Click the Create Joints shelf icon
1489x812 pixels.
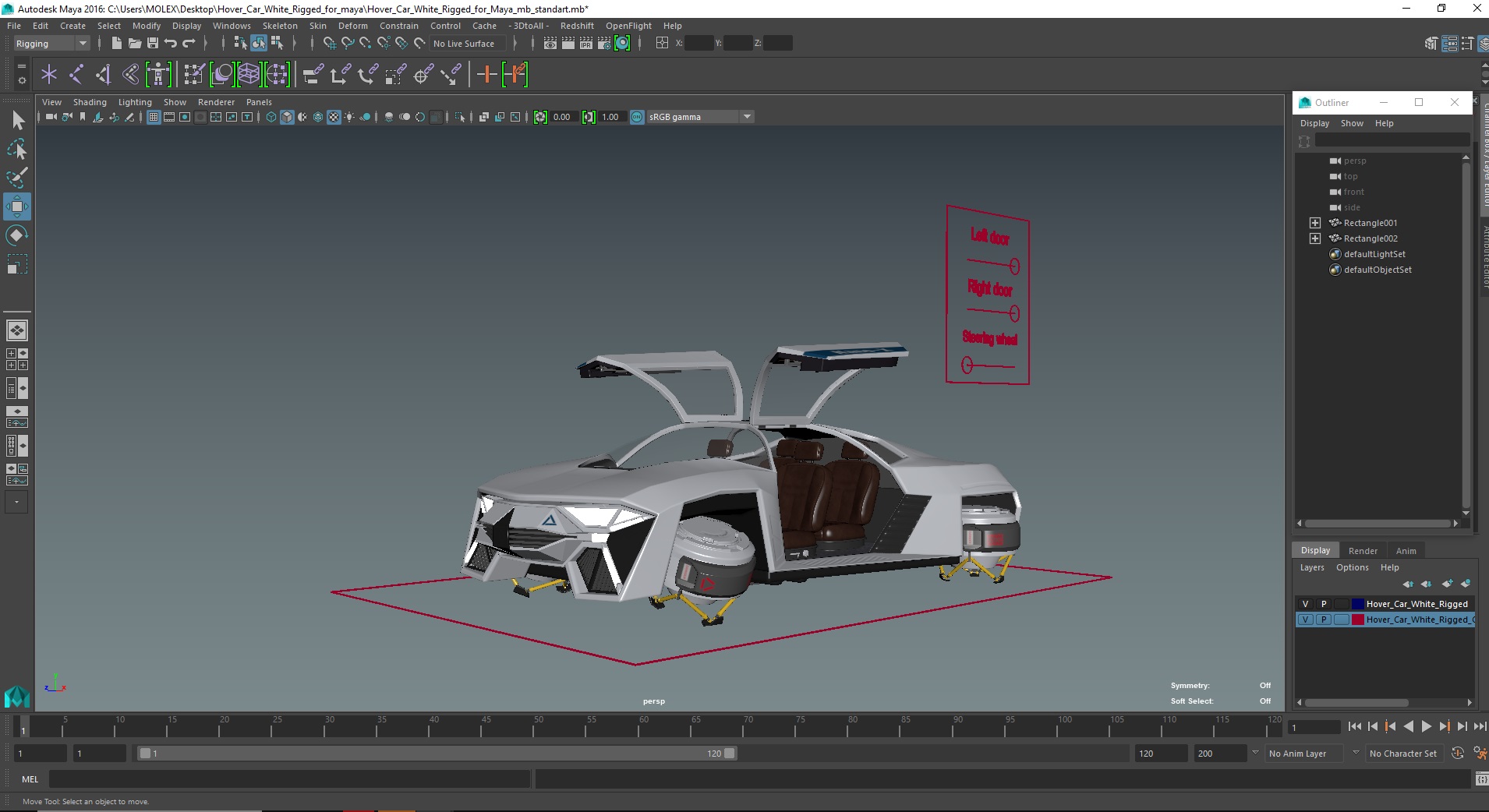click(x=76, y=75)
